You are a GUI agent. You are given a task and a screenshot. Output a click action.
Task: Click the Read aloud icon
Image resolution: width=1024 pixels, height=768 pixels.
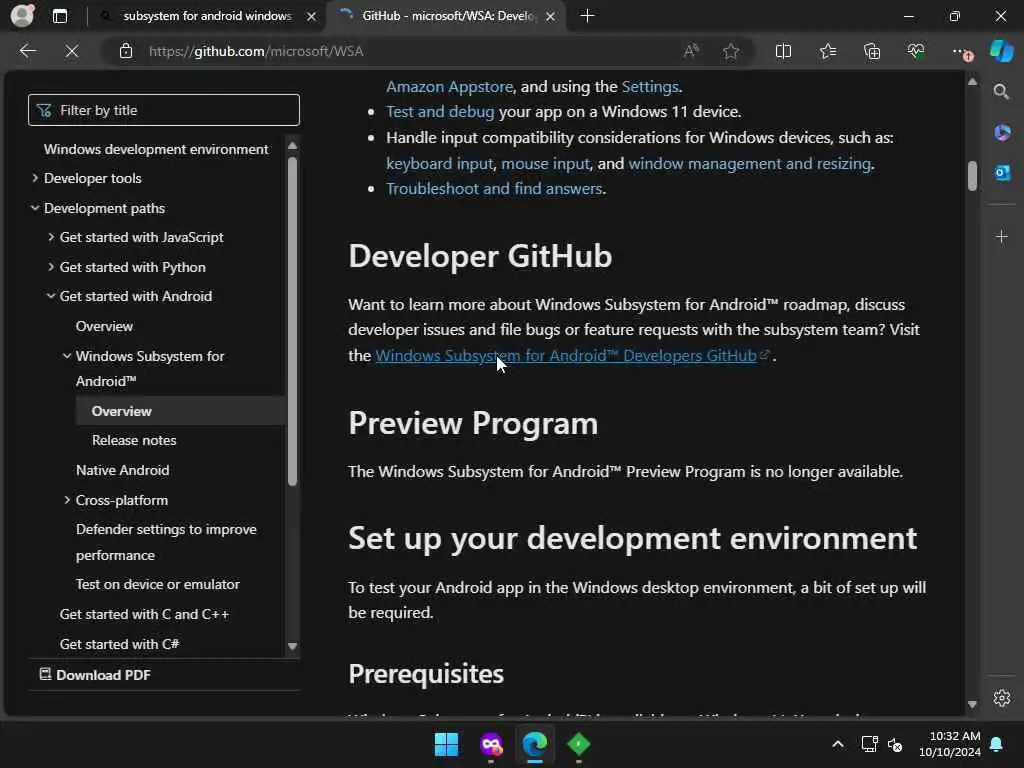[x=691, y=51]
